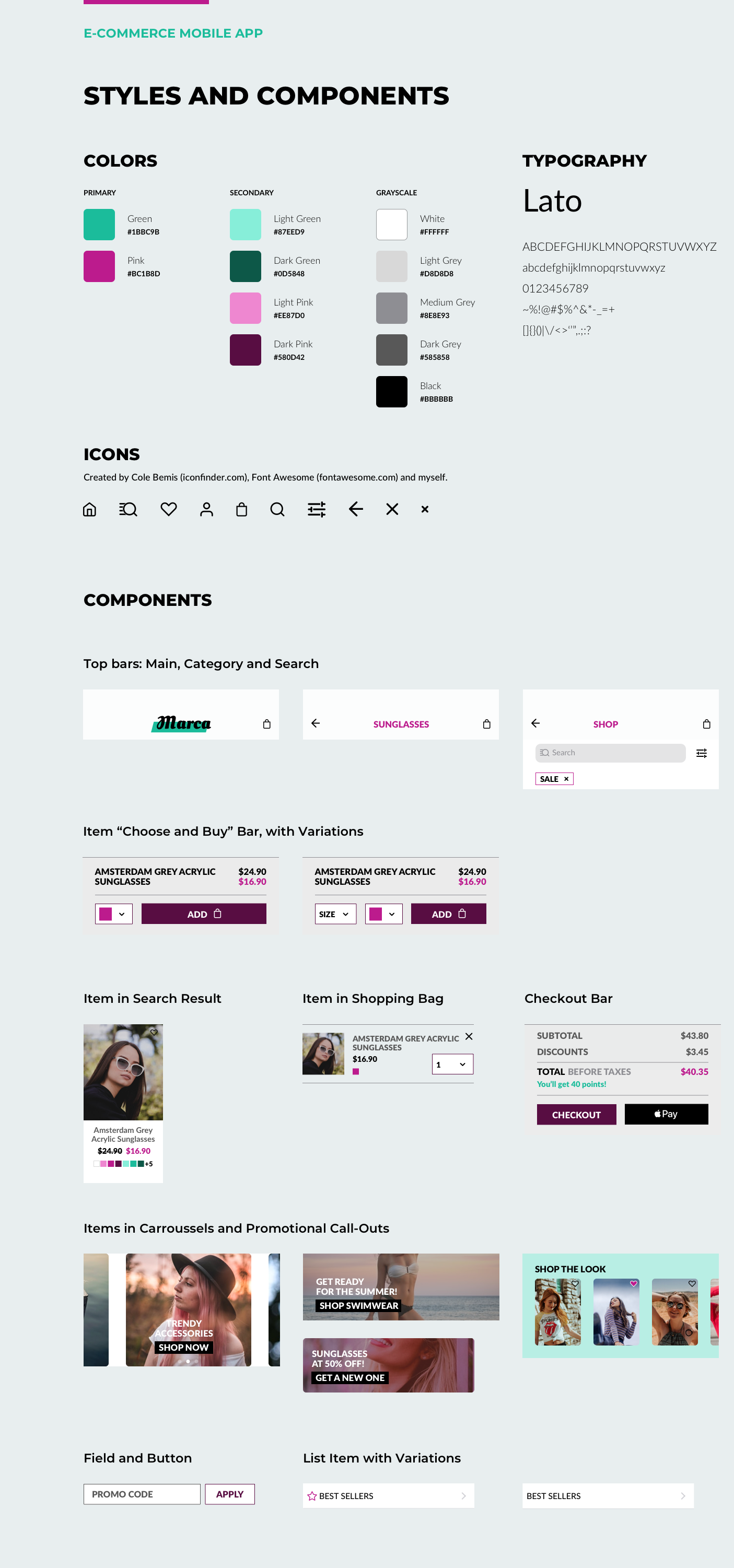Click the shopping bag icon next to Marca logo
734x1568 pixels.
pos(266,724)
